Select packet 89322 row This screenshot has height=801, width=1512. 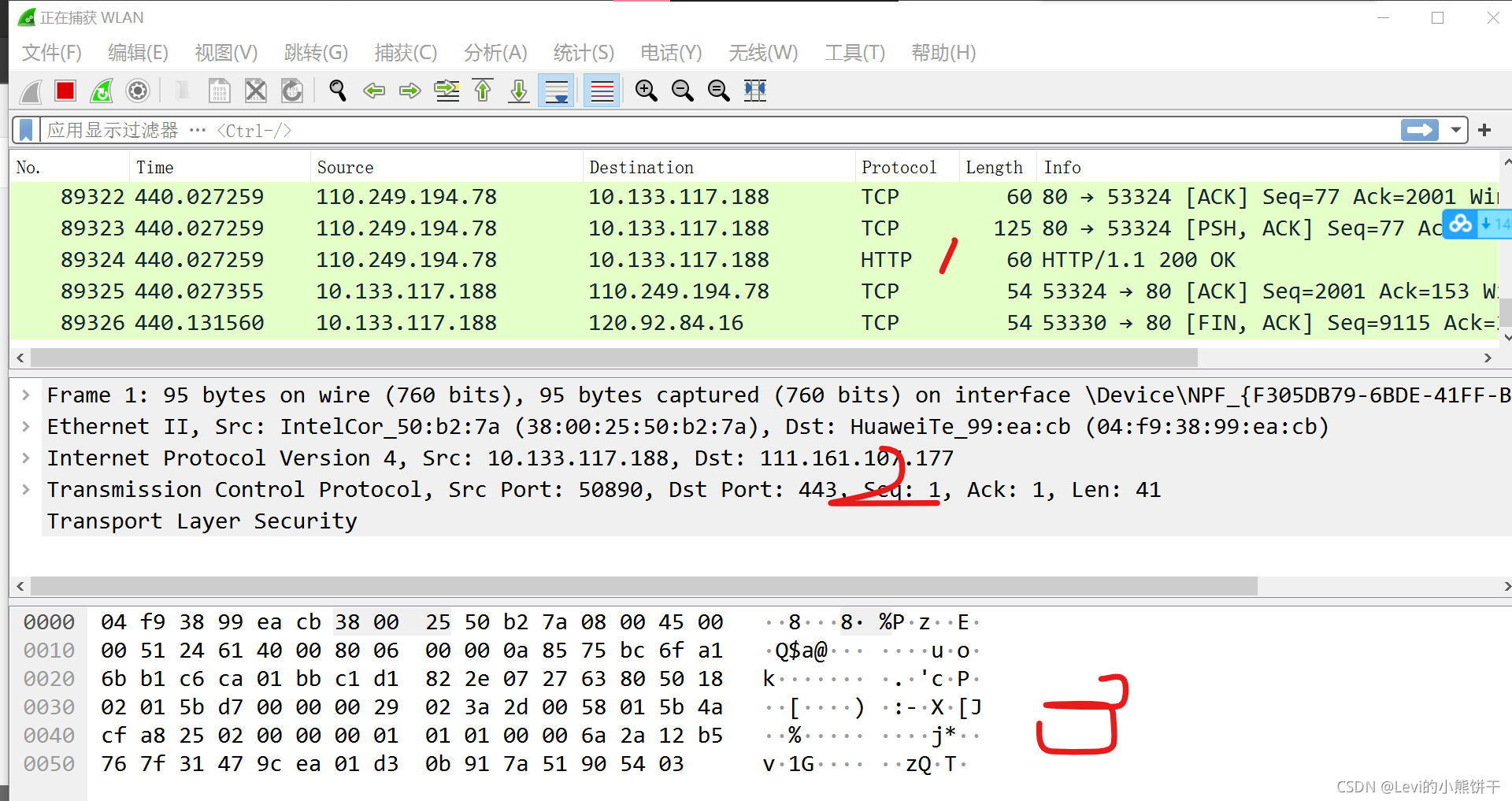(754, 197)
